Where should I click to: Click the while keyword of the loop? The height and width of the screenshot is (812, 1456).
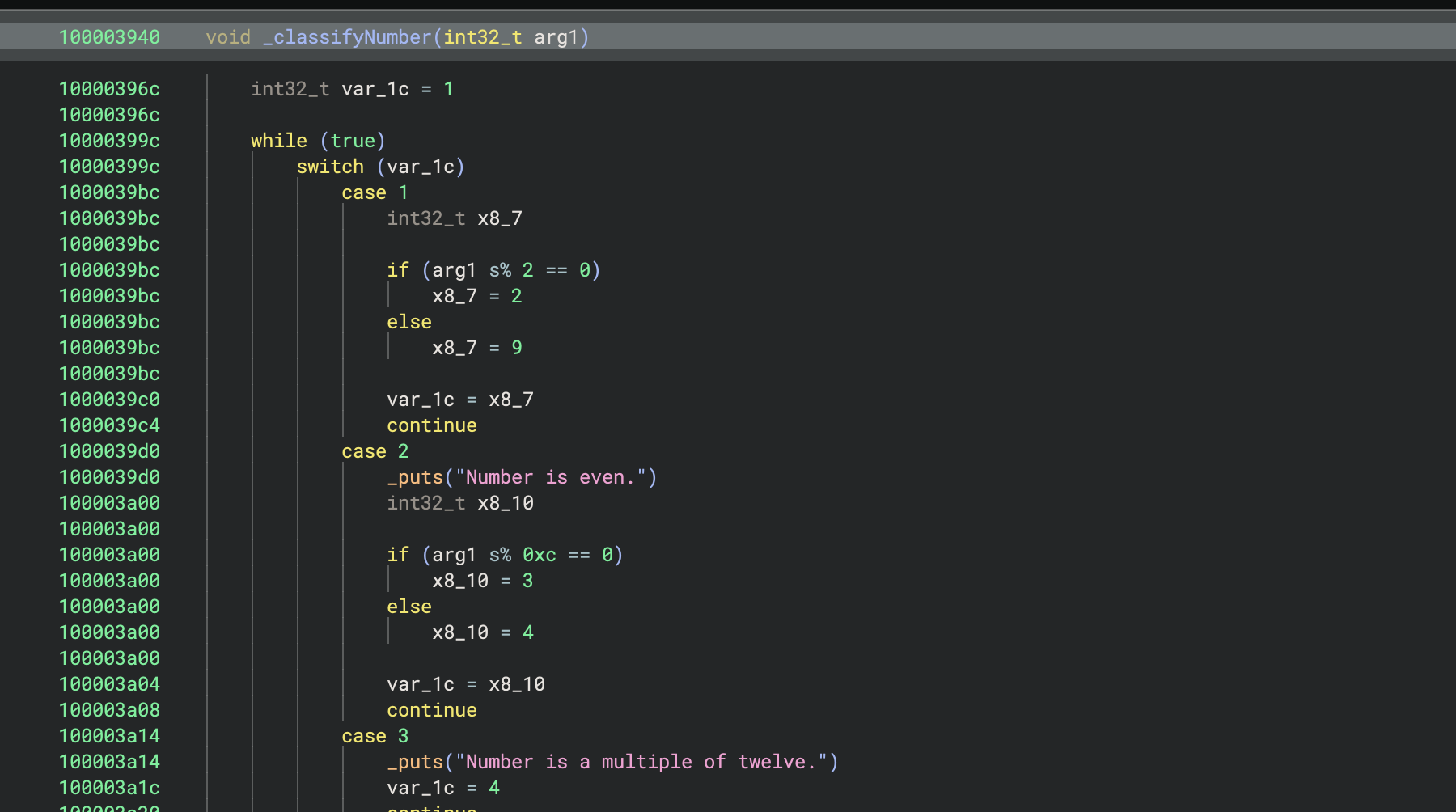click(x=278, y=141)
